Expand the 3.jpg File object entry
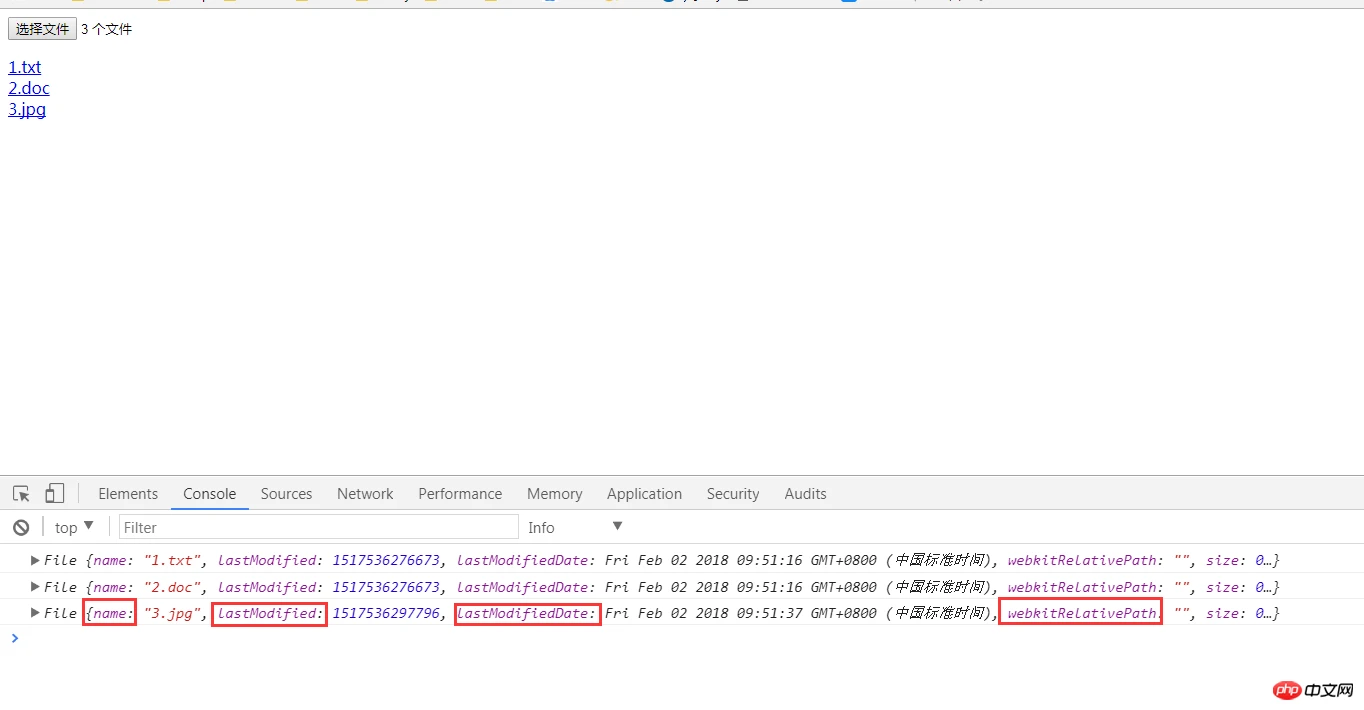The width and height of the screenshot is (1364, 710). coord(36,613)
